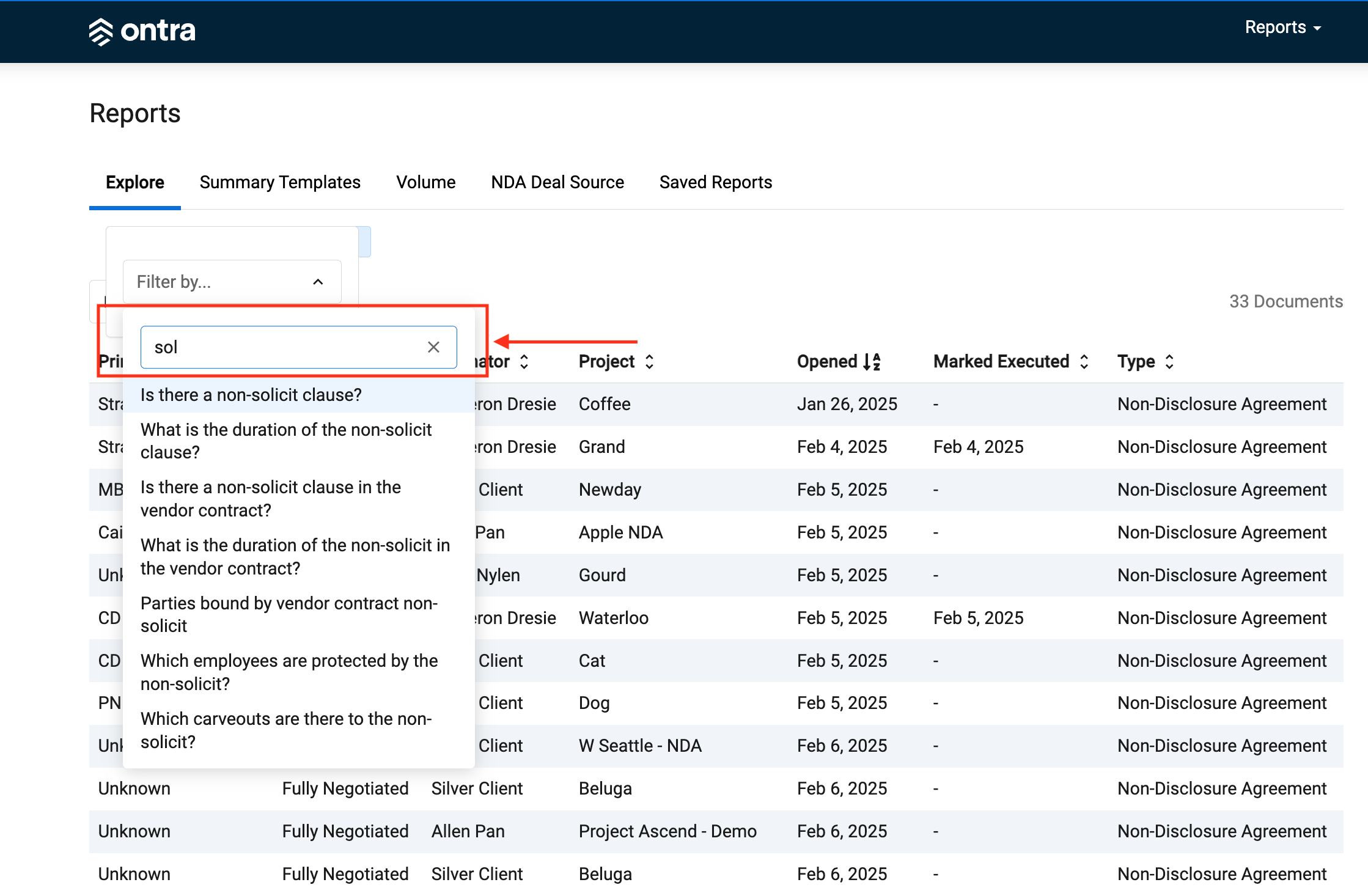Pick 'Is there a non-solicit clause in the vendor contract?'
1368x896 pixels.
[x=299, y=499]
